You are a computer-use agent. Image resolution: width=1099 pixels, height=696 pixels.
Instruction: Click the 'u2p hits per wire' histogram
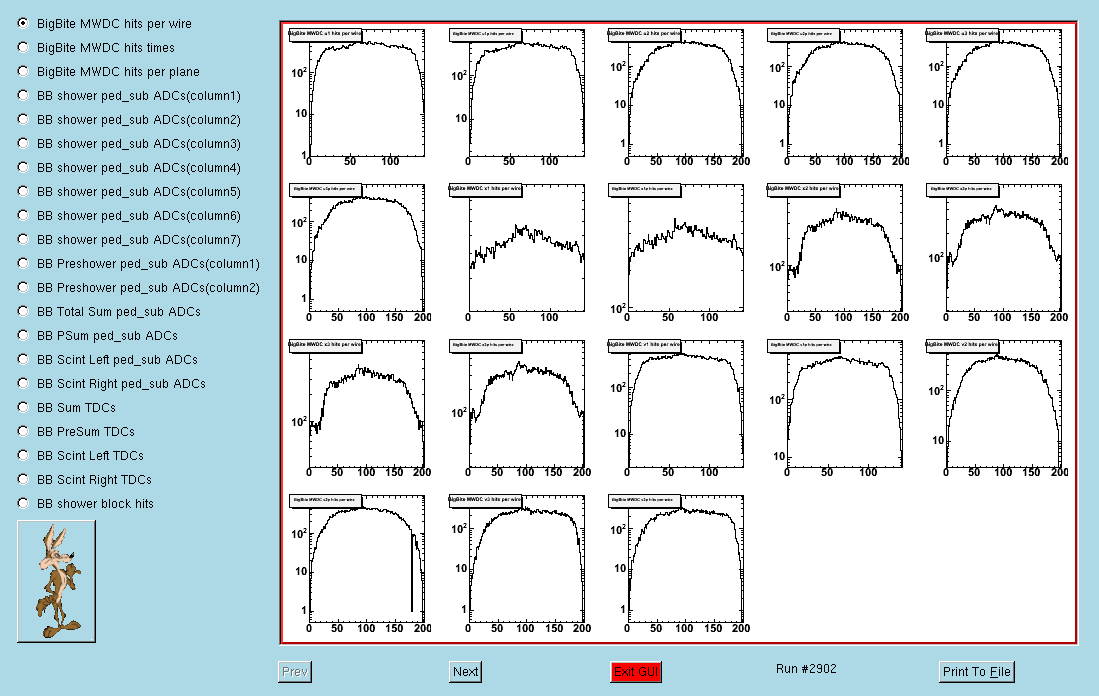844,93
